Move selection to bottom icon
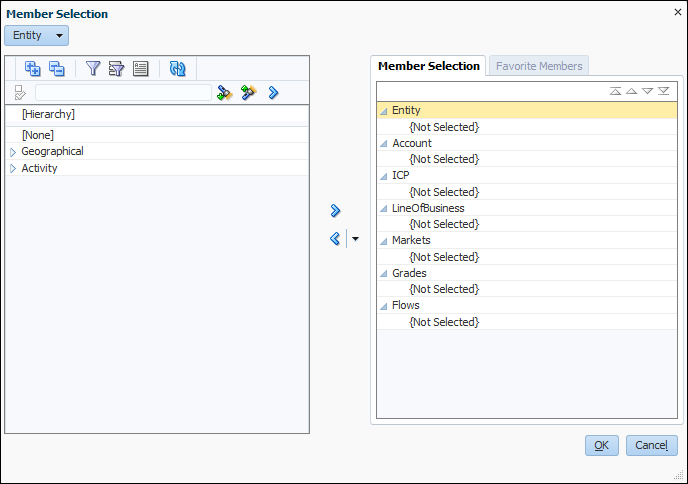688x484 pixels. (x=663, y=91)
